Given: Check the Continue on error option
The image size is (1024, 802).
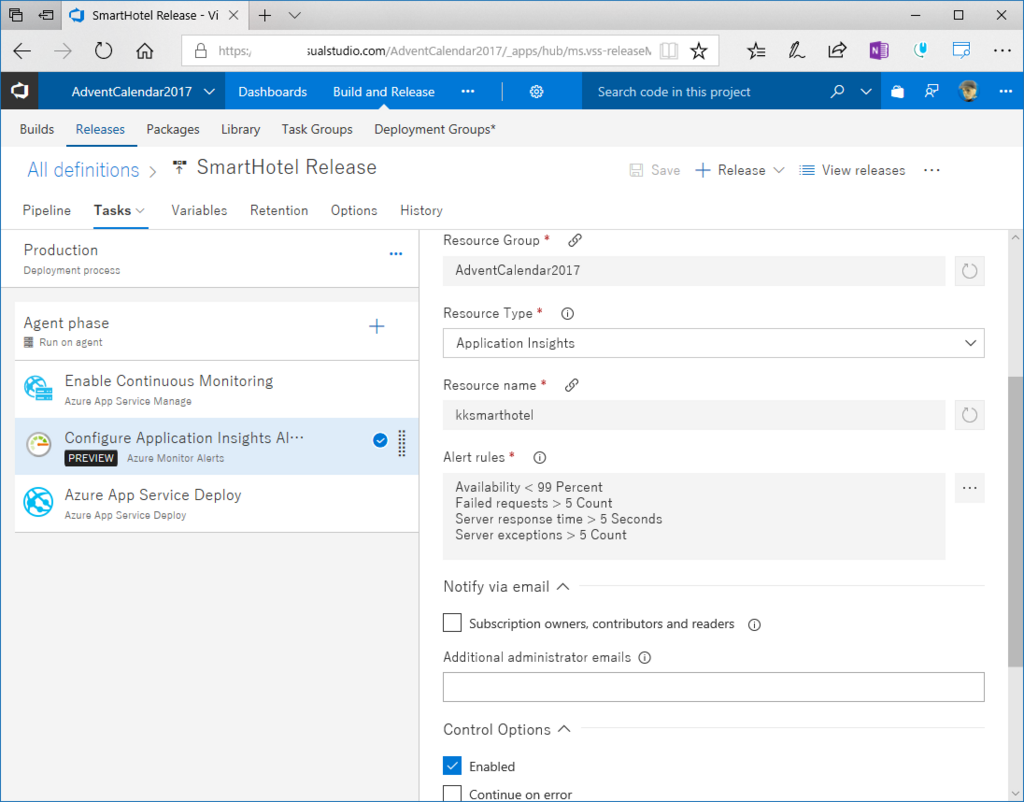Looking at the screenshot, I should click(x=452, y=793).
